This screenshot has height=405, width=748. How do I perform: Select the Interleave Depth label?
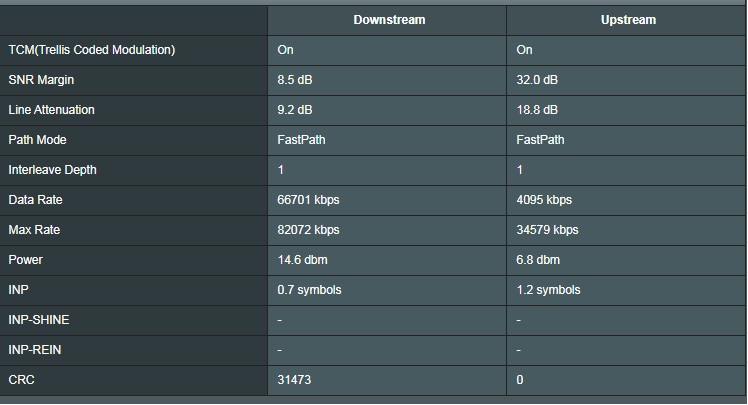click(x=52, y=170)
